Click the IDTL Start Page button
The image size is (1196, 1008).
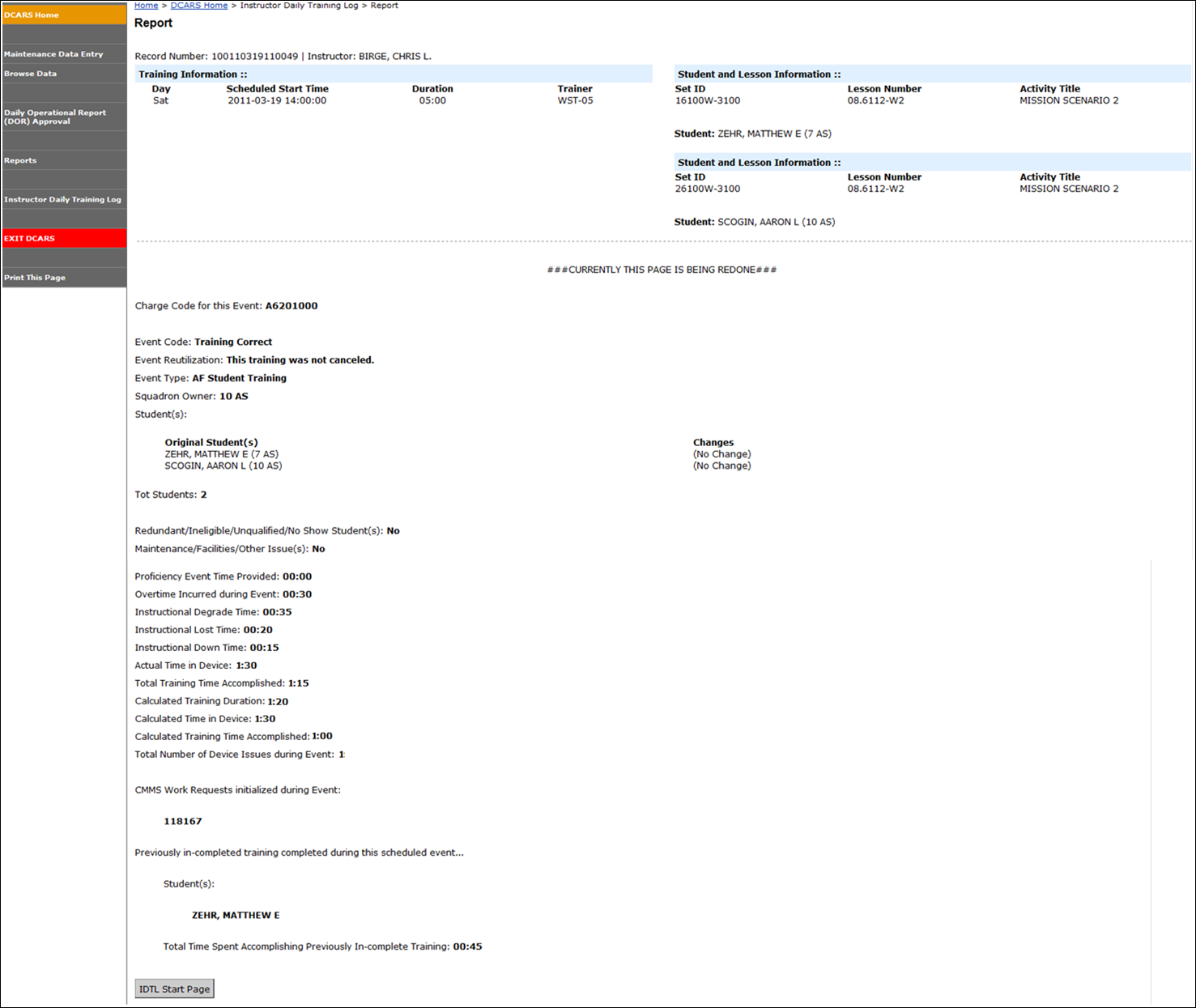(x=174, y=989)
